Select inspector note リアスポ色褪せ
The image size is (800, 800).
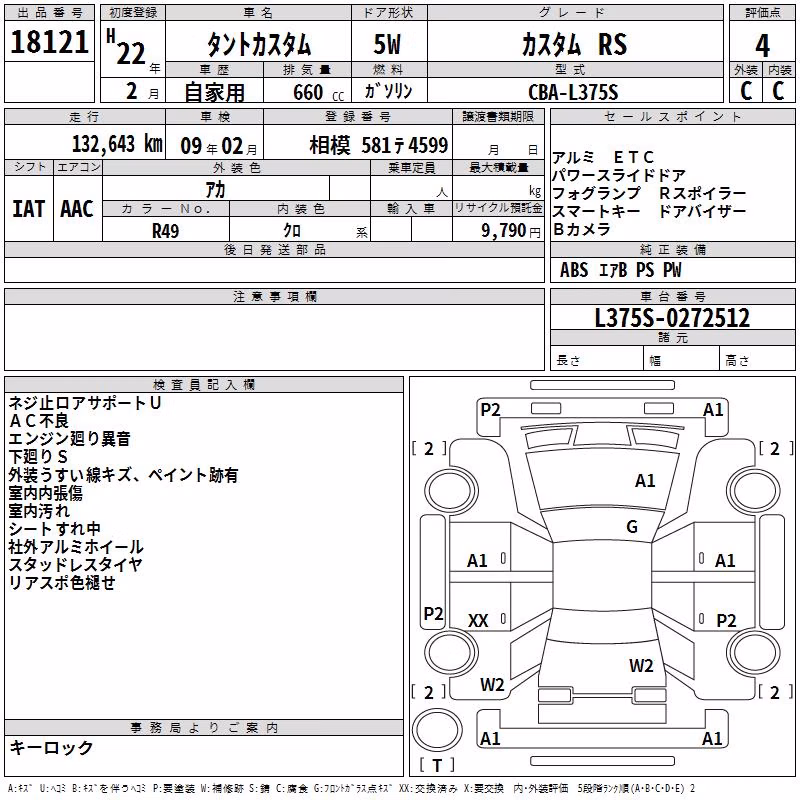62,583
